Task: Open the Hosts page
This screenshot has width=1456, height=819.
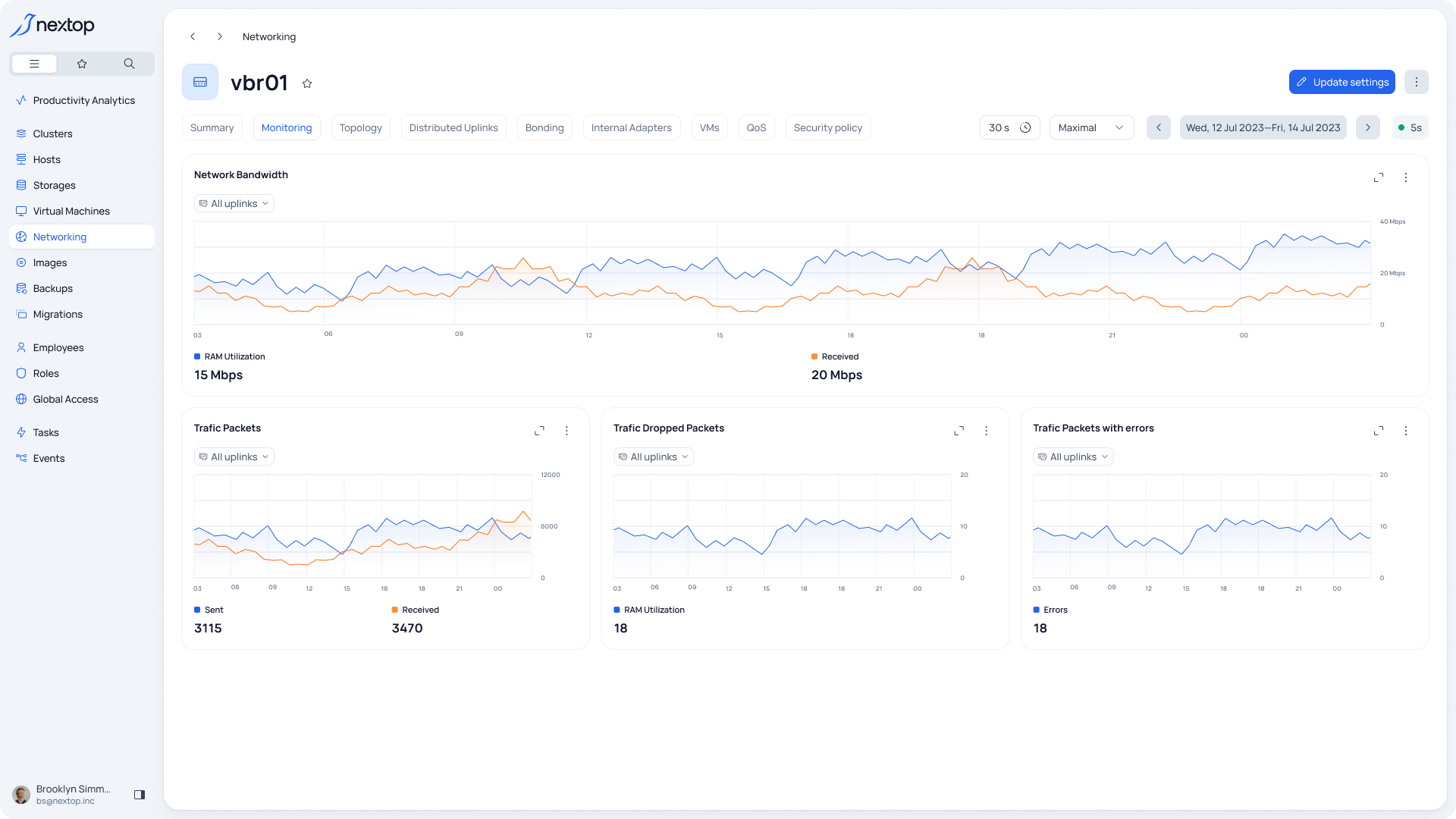Action: [x=82, y=159]
